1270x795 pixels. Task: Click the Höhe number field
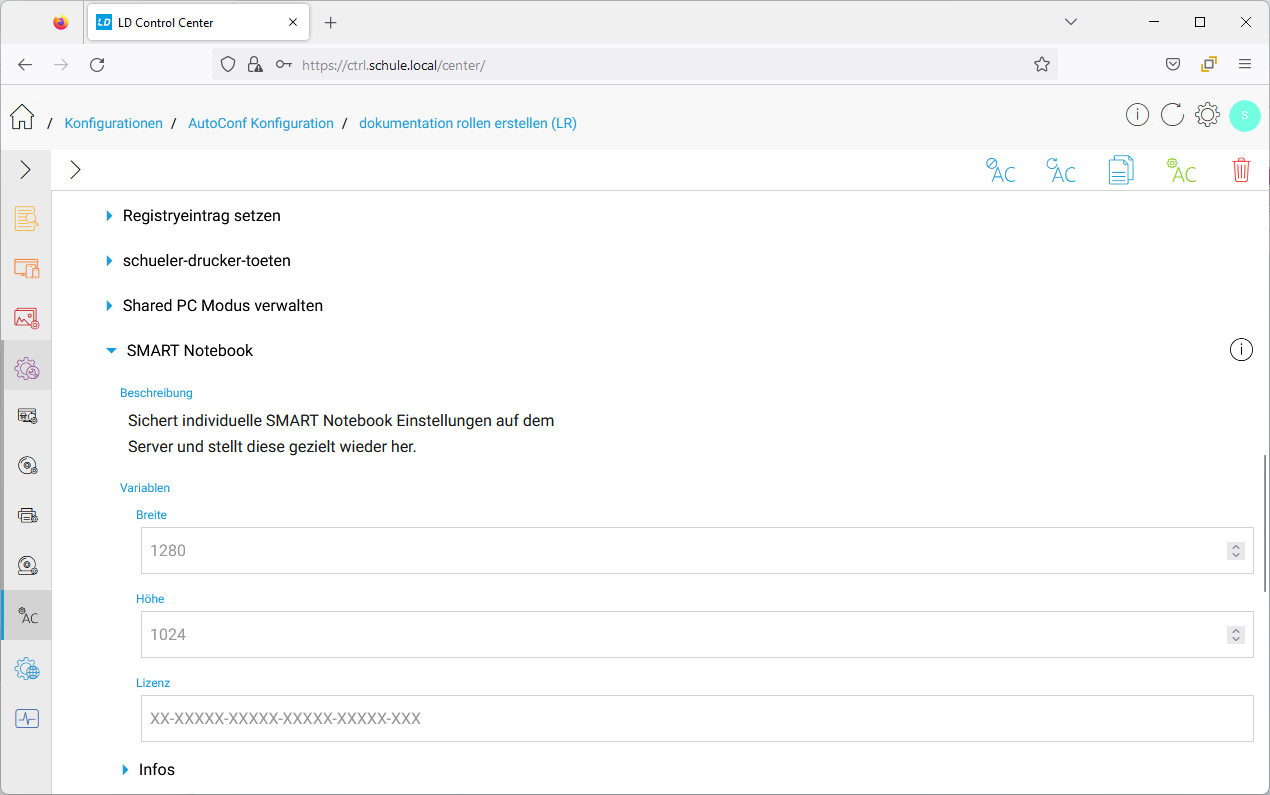tap(697, 634)
